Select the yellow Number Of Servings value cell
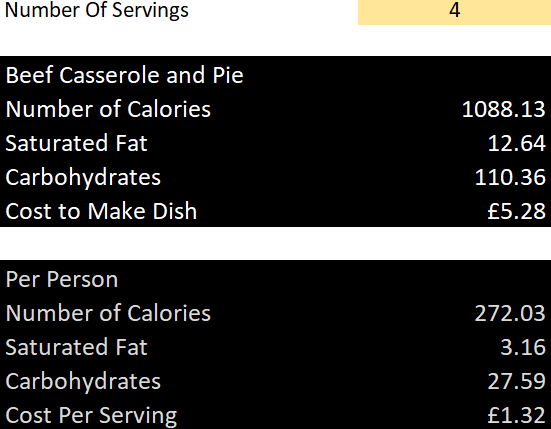Viewport: 551px width, 429px height. pos(454,11)
